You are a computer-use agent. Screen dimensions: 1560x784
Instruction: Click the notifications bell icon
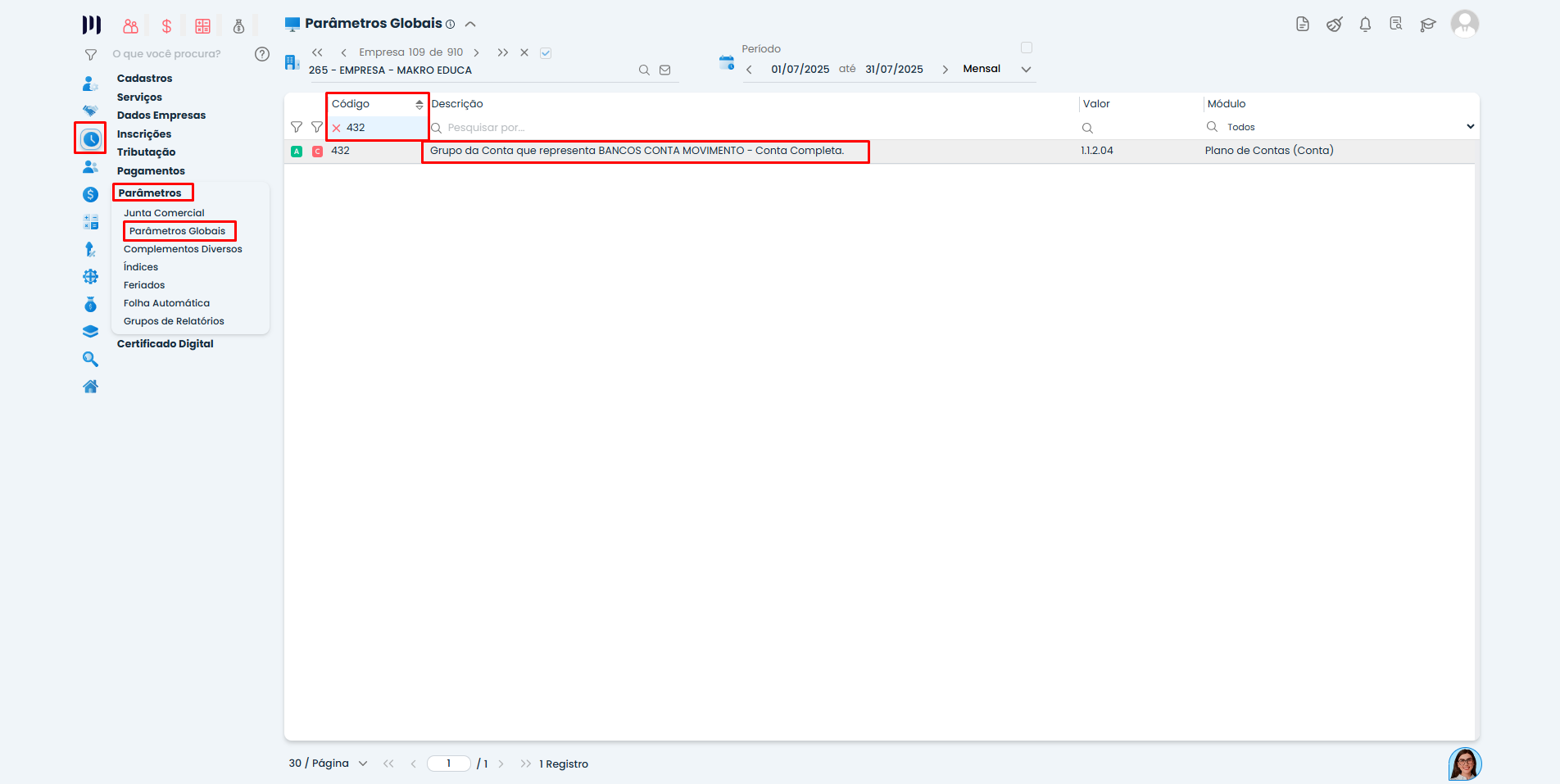[x=1365, y=25]
